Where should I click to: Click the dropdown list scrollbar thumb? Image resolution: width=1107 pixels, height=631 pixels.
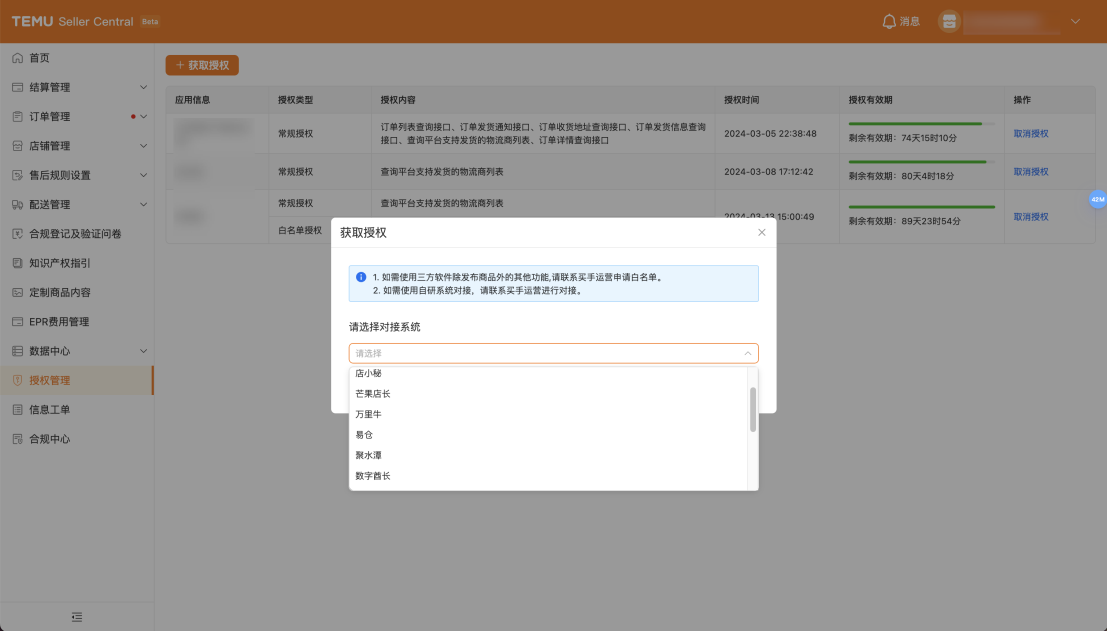click(752, 409)
